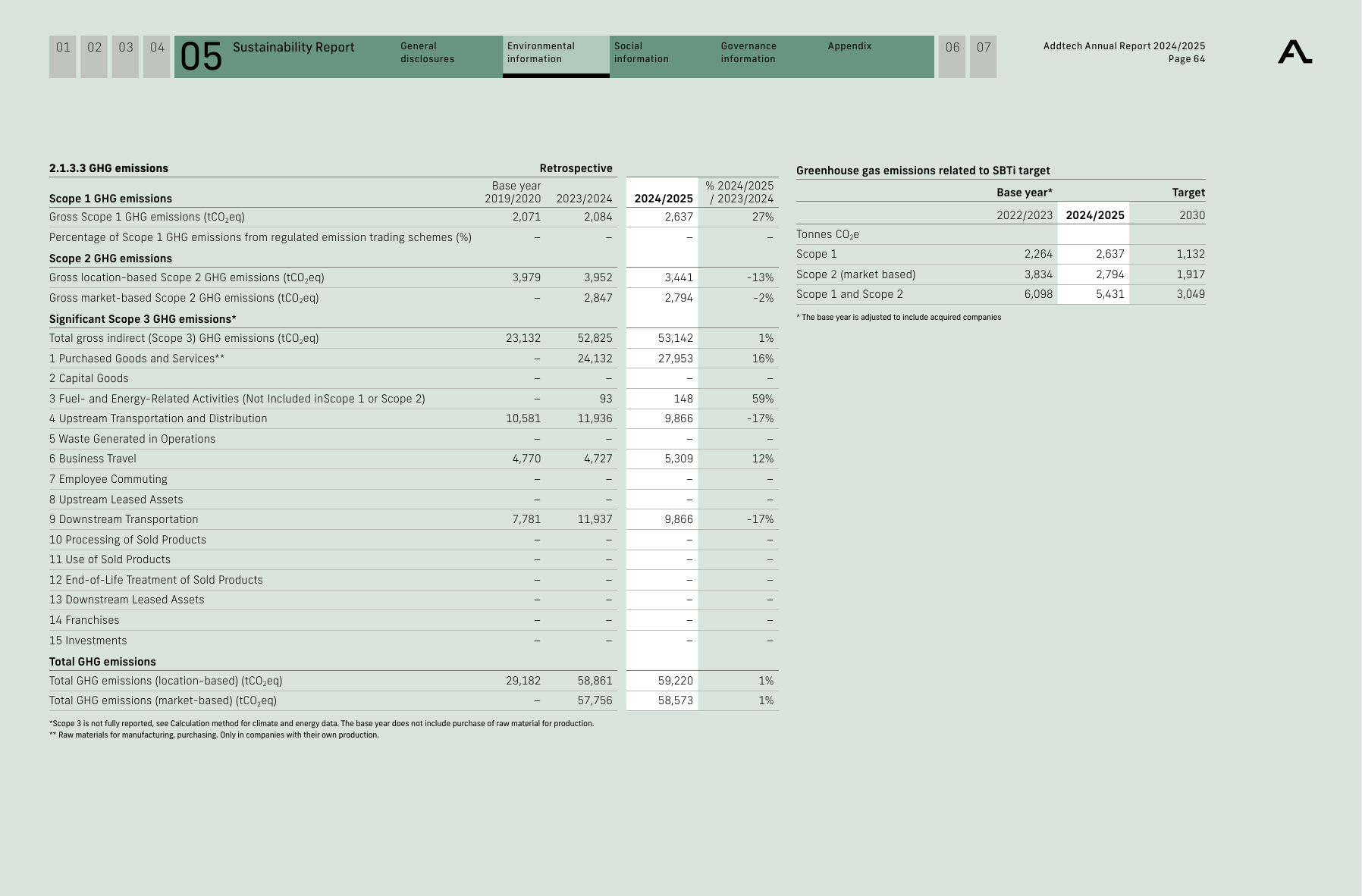Screen dimensions: 1362x896
Task: Click location-based Scope 2 value 3,441
Action: [x=679, y=277]
